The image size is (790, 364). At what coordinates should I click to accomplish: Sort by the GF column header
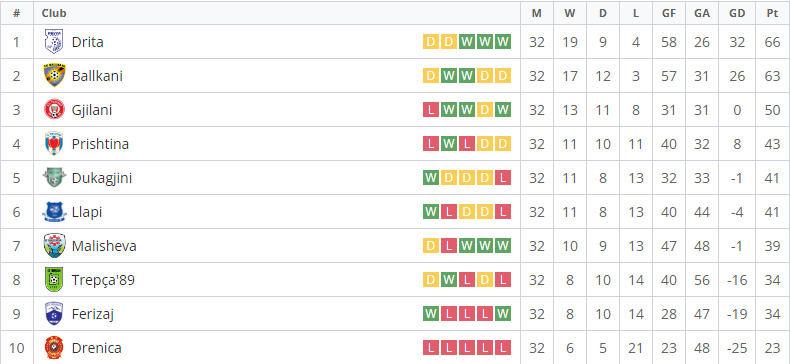(x=669, y=14)
